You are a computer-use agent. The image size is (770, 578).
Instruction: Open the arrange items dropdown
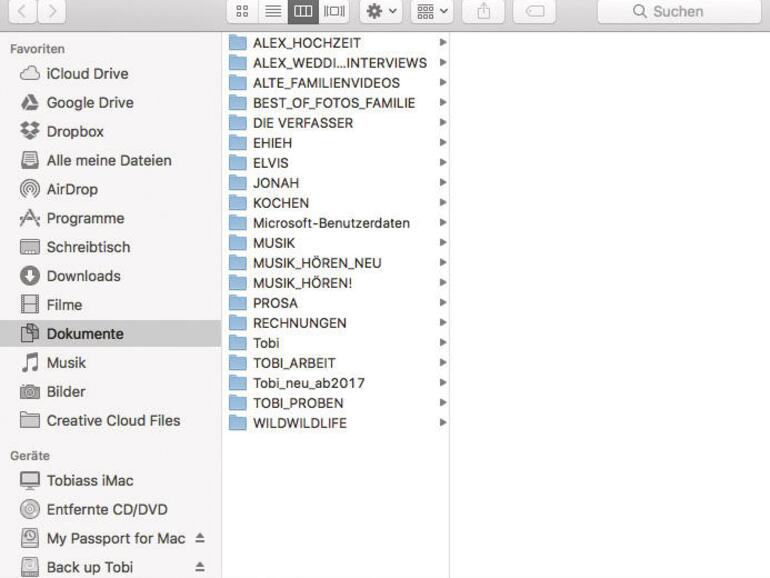(x=432, y=11)
